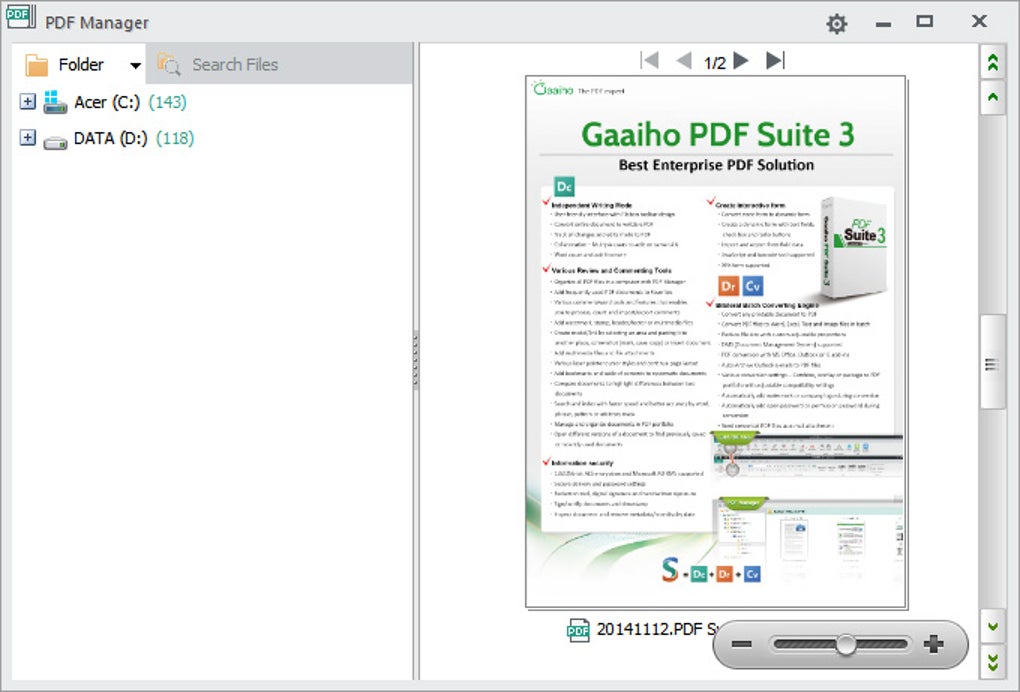Click the panel splitter grip handle

coord(416,361)
